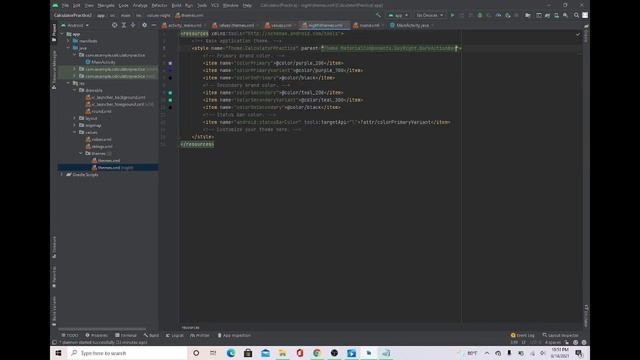Collapse the res folder
The width and height of the screenshot is (640, 360).
point(68,83)
